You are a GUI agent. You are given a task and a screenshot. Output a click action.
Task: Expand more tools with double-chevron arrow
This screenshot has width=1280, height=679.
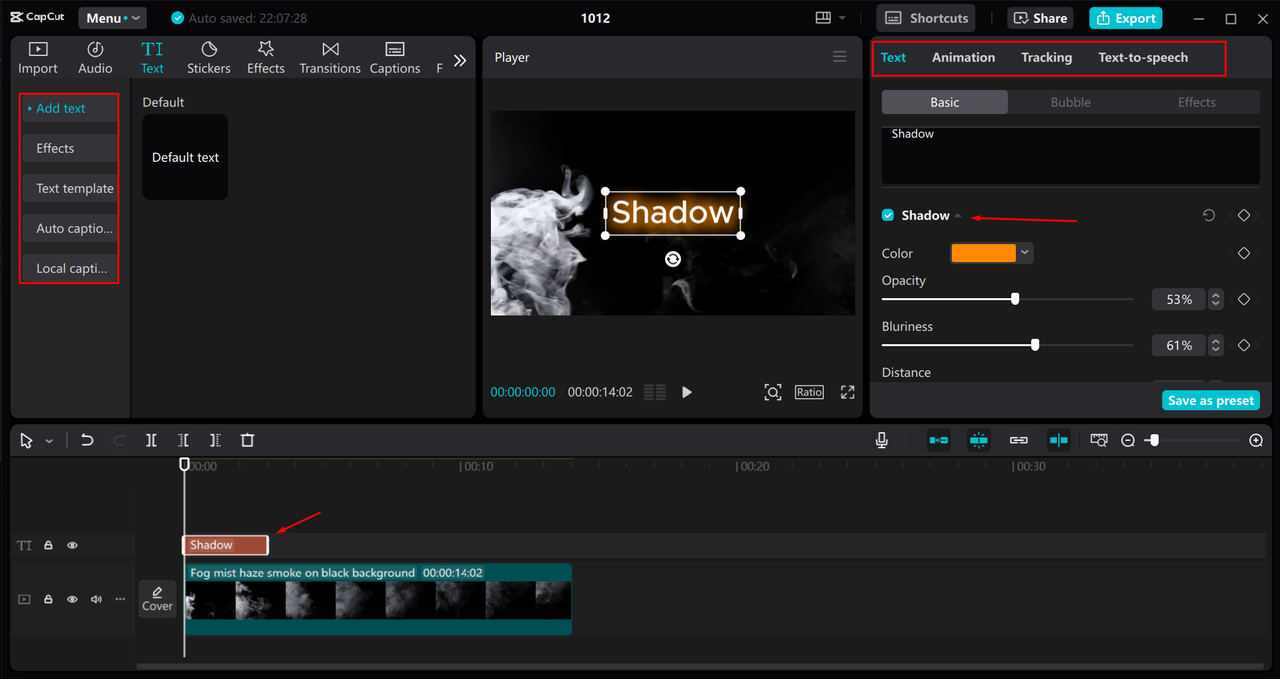(x=460, y=60)
